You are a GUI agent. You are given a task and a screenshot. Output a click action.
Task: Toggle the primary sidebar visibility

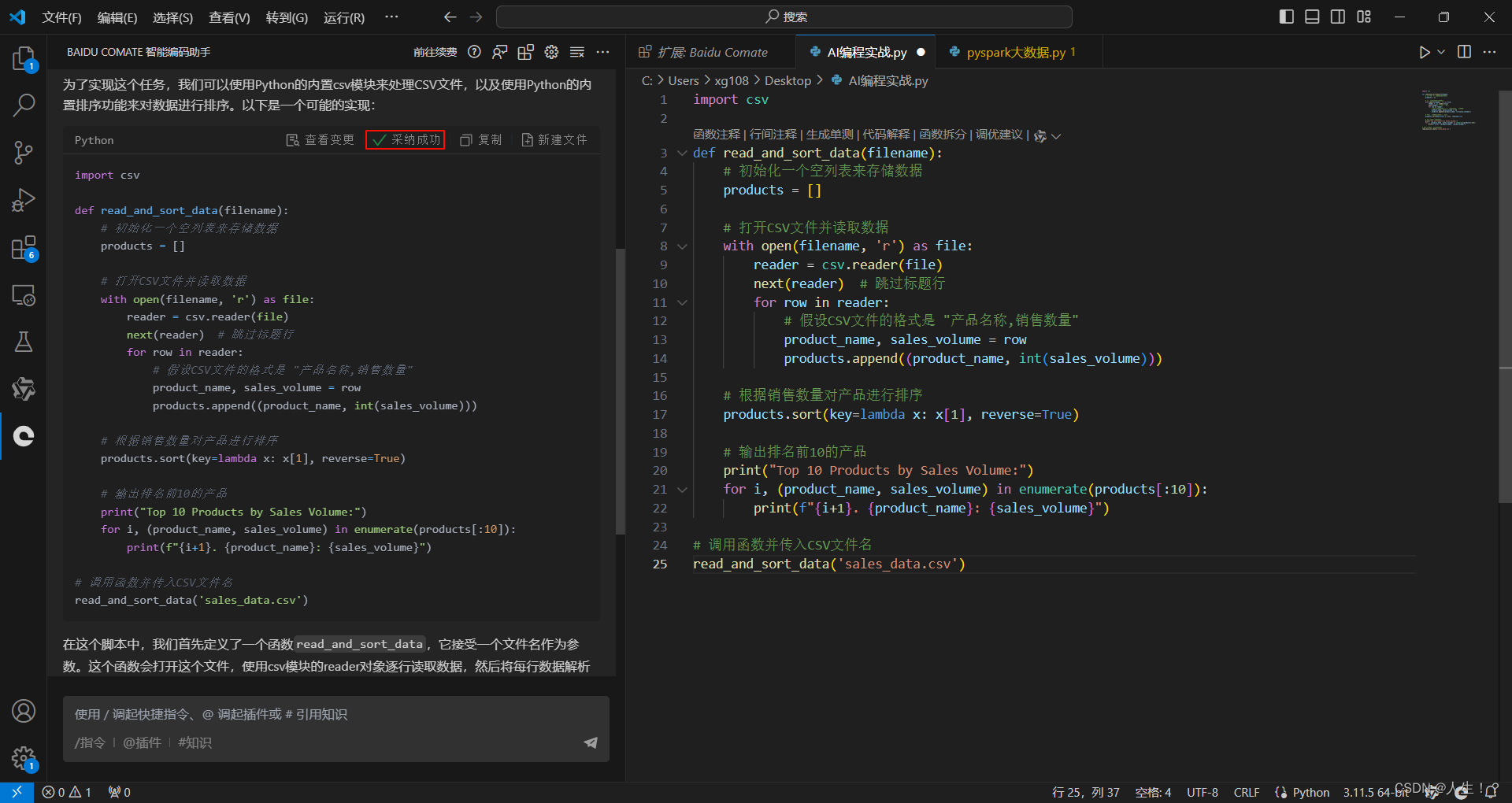click(x=1287, y=17)
